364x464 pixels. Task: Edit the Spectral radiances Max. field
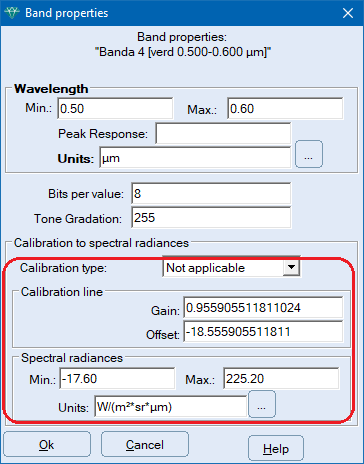pos(281,378)
